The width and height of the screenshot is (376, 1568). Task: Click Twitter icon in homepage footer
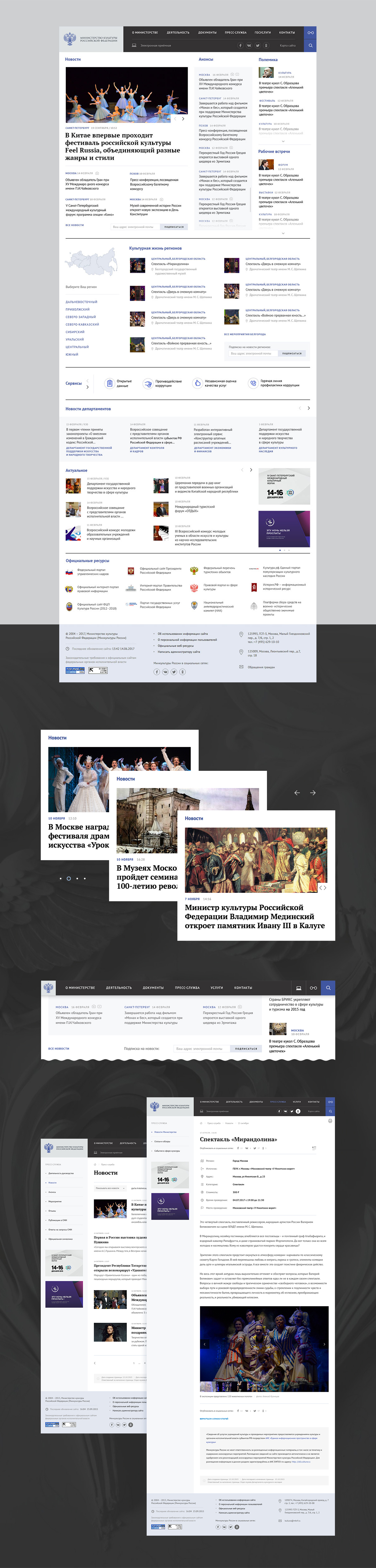point(173,672)
